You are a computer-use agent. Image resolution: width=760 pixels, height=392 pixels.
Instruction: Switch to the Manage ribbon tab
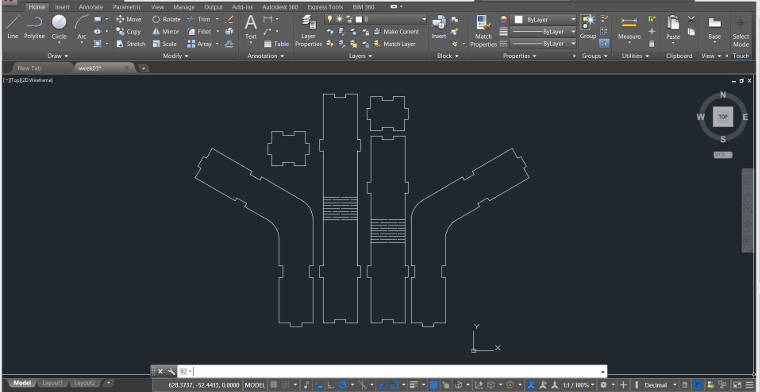pyautogui.click(x=184, y=7)
